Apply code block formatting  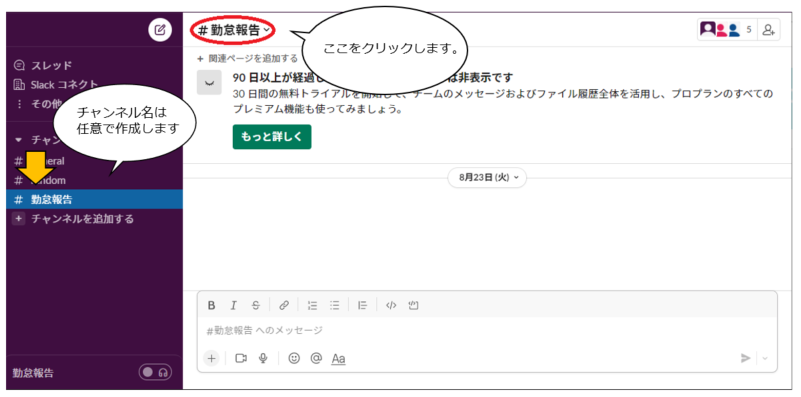[413, 306]
